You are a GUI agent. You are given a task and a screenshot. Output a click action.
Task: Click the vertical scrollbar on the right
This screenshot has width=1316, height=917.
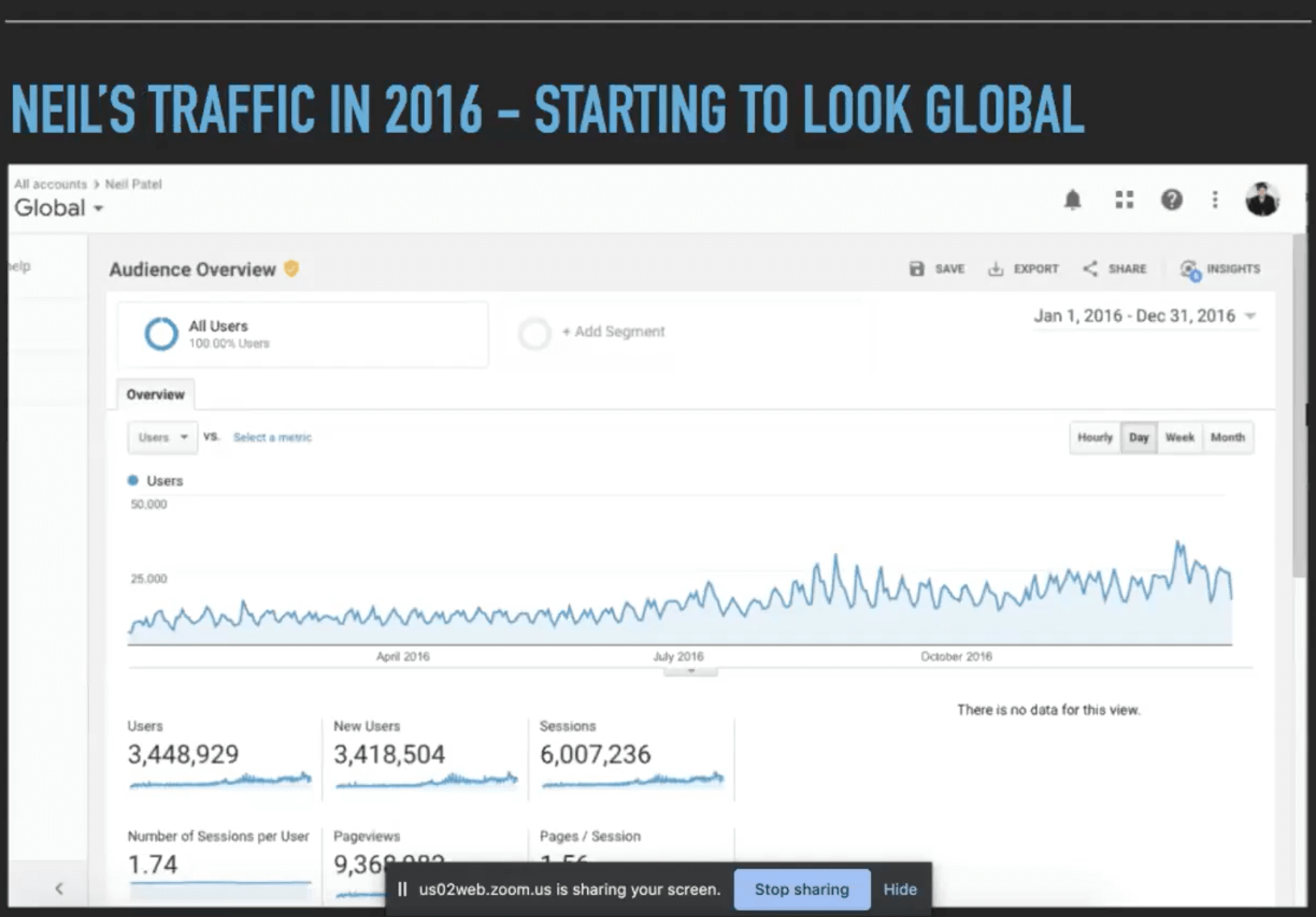(1299, 405)
